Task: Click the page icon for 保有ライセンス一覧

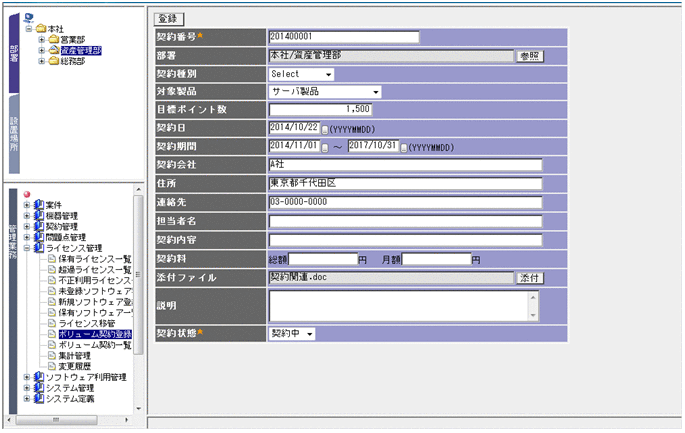Action: pyautogui.click(x=52, y=258)
